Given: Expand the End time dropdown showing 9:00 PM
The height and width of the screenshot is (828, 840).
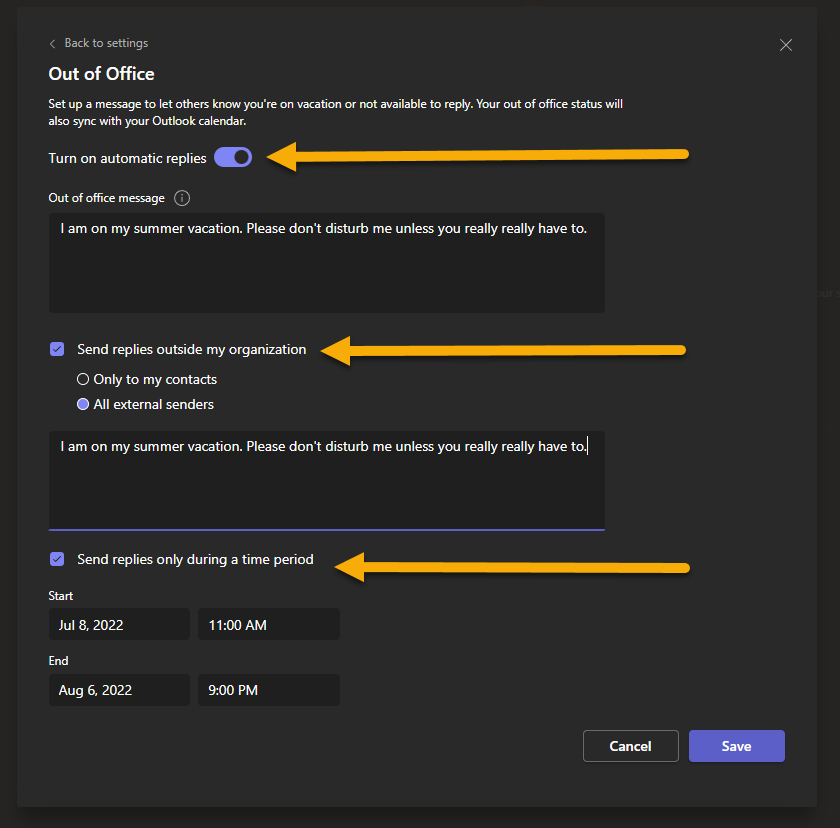Looking at the screenshot, I should click(x=268, y=690).
